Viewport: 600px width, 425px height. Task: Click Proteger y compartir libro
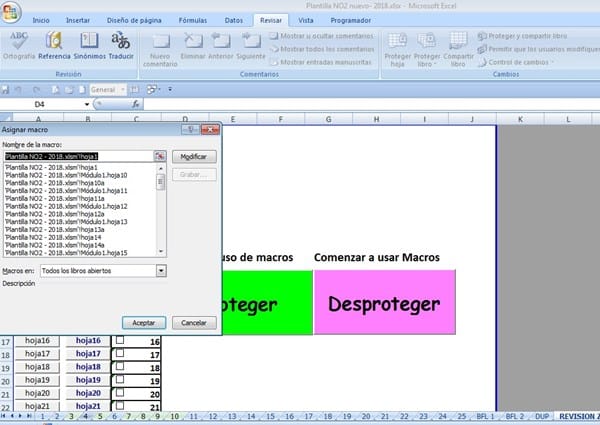(522, 36)
